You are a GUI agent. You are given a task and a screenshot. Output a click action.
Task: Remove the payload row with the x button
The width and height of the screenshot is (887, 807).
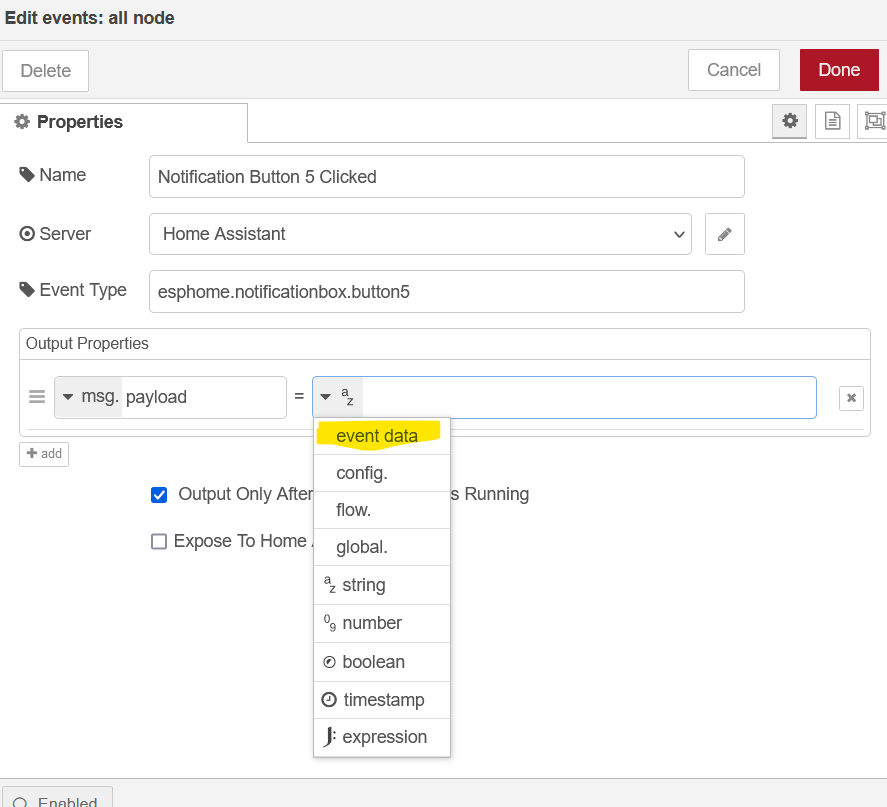[850, 397]
